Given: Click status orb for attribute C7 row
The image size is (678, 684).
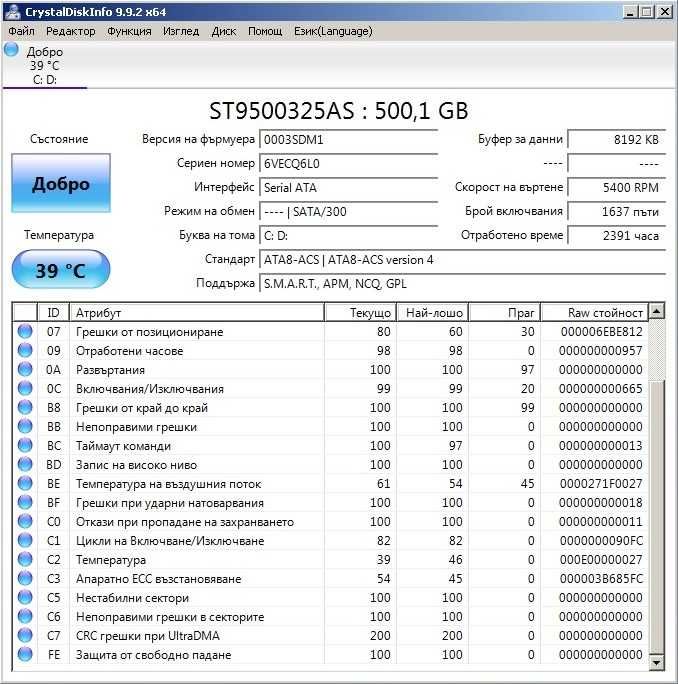Looking at the screenshot, I should [25, 635].
